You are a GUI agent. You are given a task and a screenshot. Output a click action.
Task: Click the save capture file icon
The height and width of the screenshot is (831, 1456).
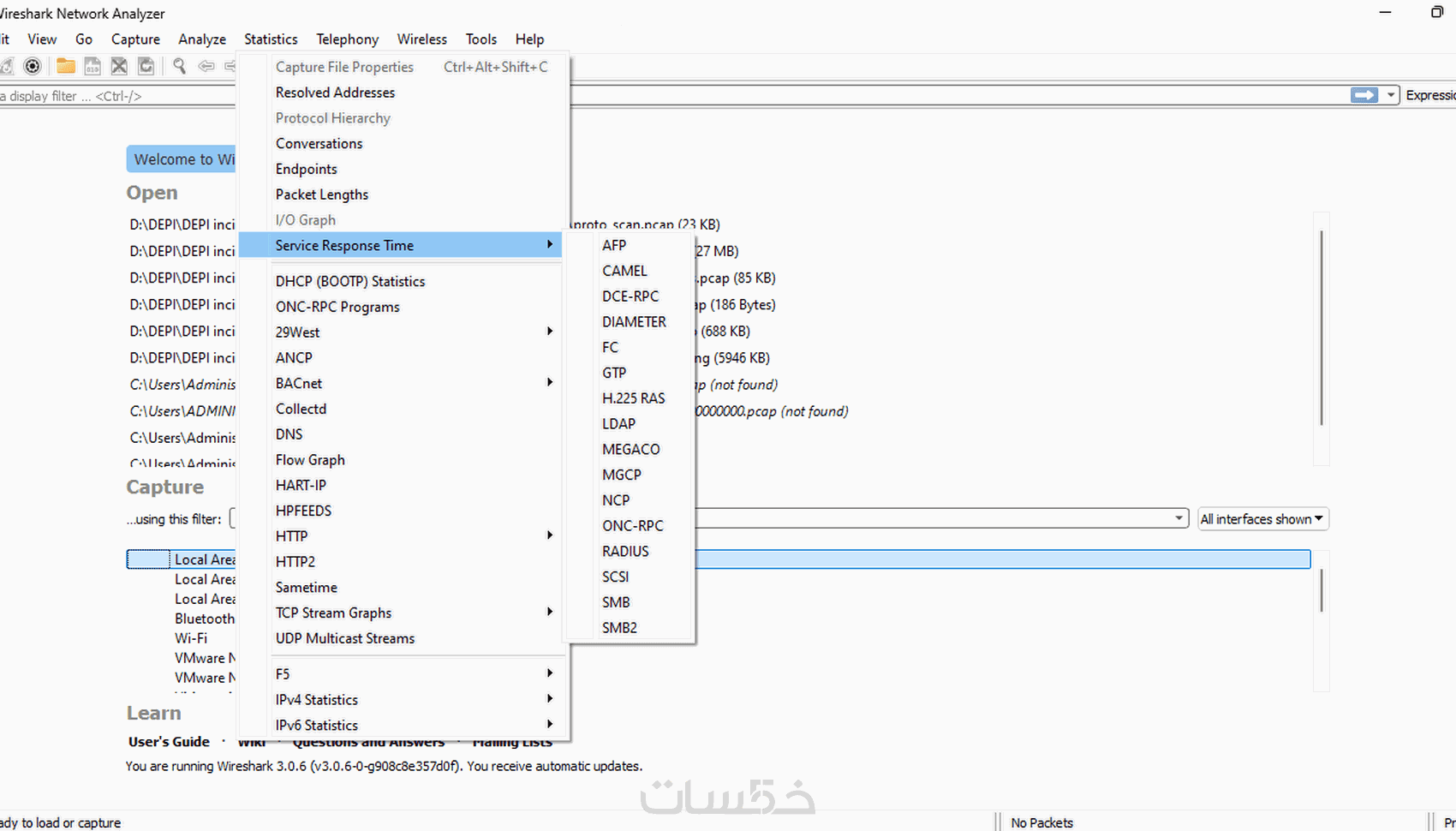[x=92, y=66]
